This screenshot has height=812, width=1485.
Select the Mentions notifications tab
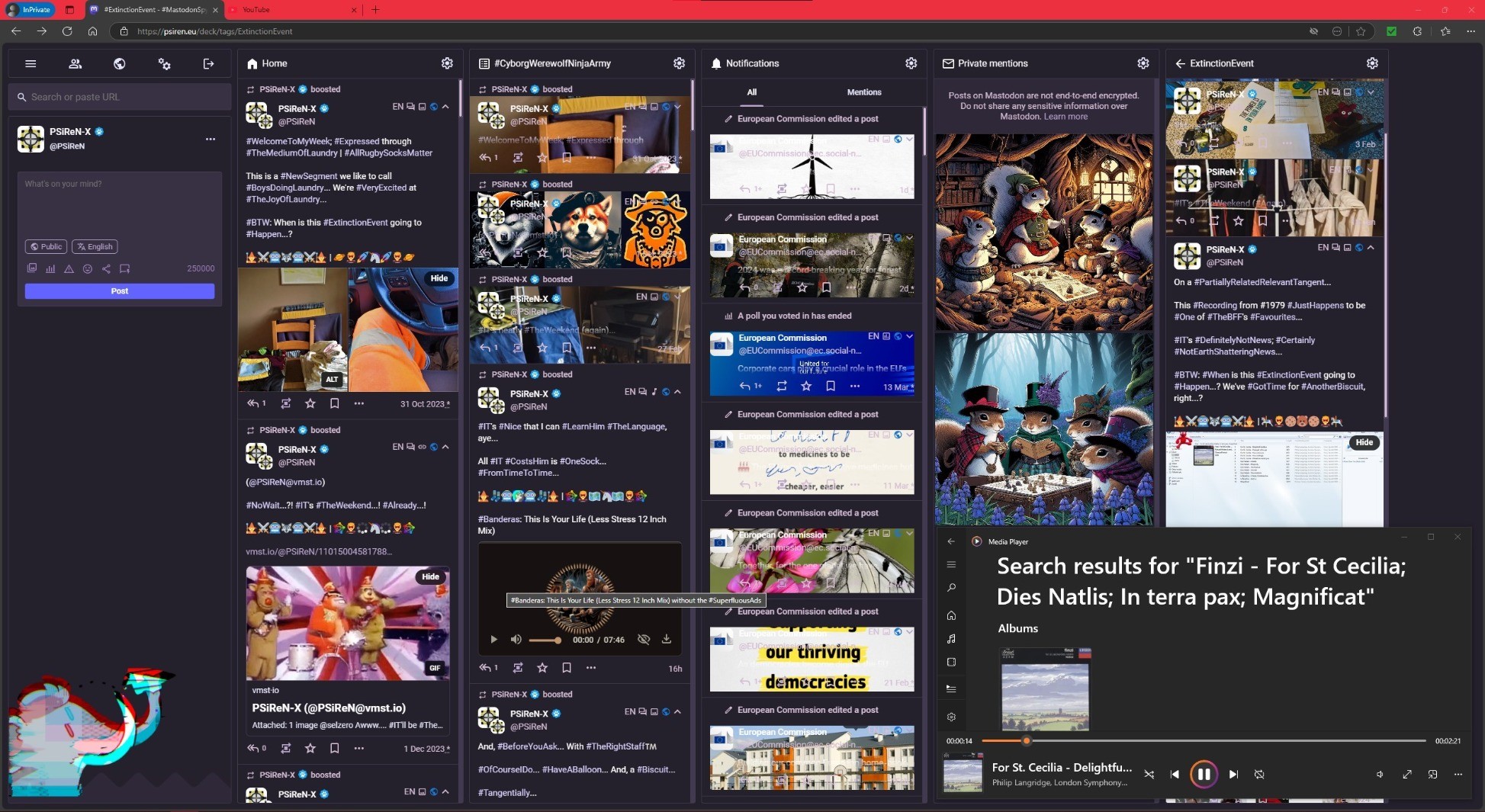point(864,92)
